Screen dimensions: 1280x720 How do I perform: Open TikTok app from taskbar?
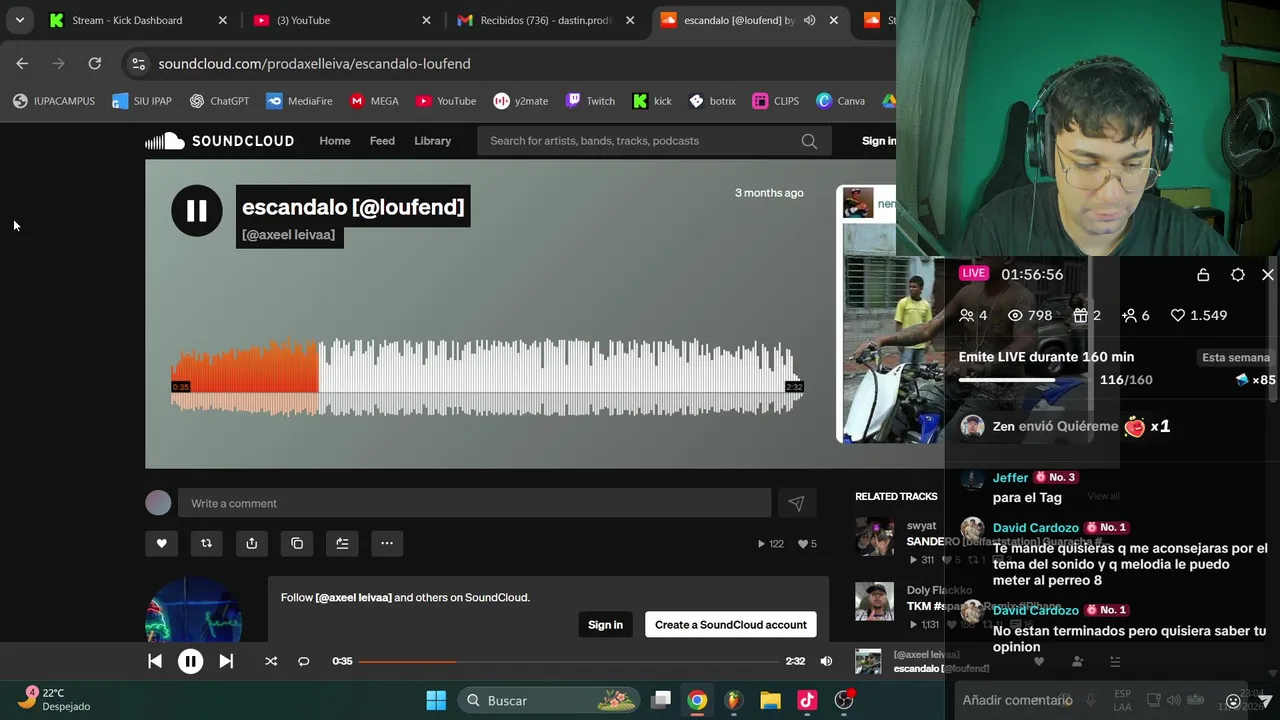(807, 700)
